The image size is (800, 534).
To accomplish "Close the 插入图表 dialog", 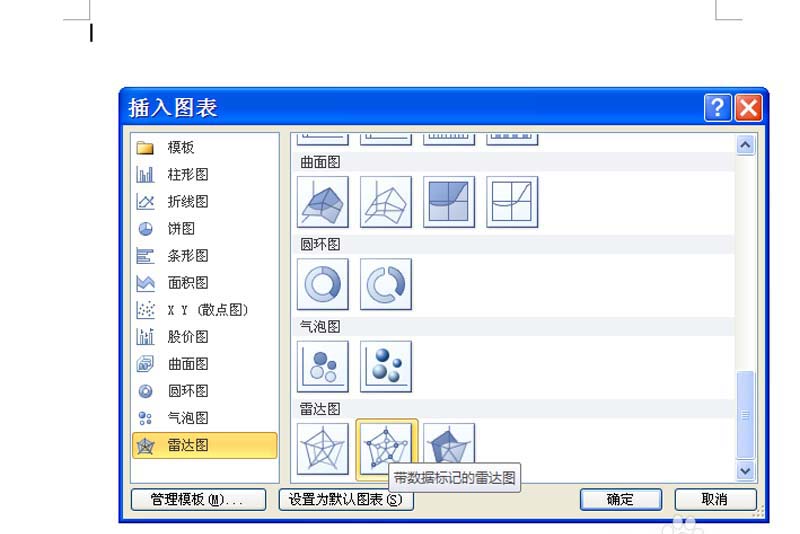I will pyautogui.click(x=748, y=108).
